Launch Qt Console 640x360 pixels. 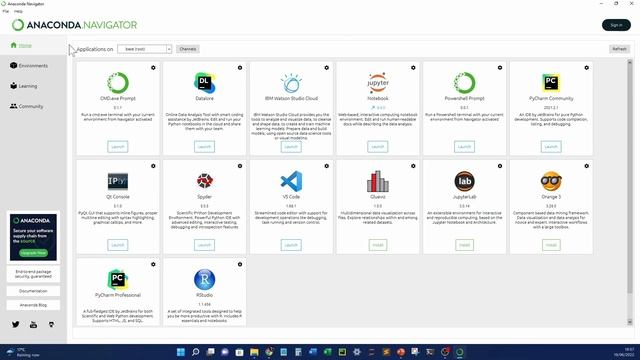coord(118,245)
